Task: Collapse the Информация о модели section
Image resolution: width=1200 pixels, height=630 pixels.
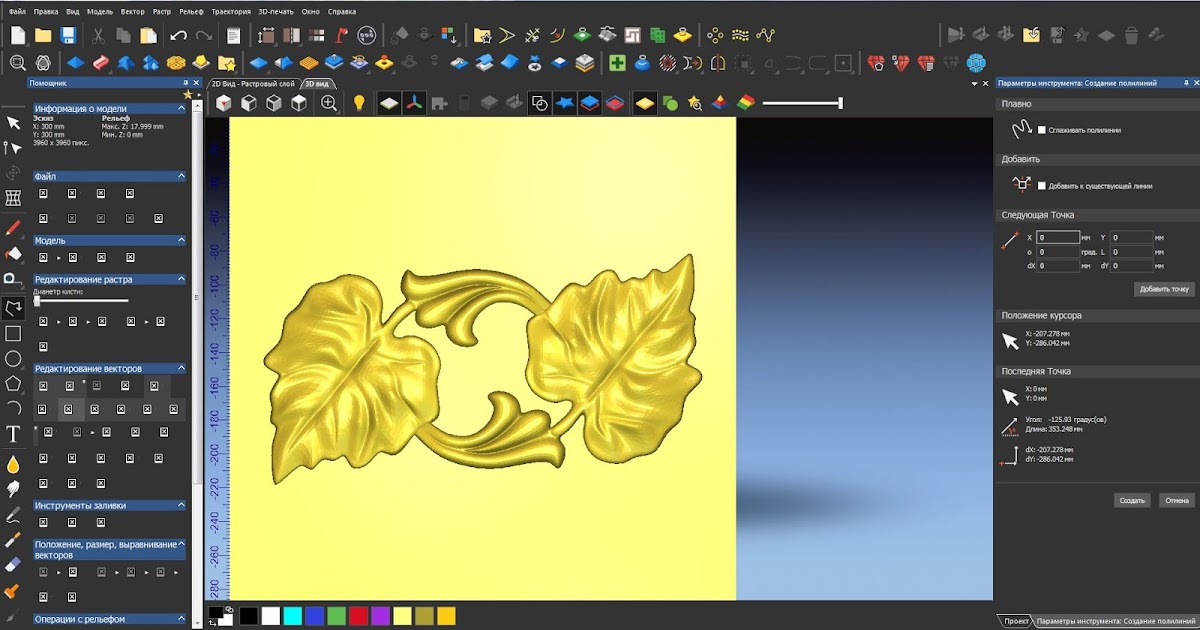Action: coord(181,109)
